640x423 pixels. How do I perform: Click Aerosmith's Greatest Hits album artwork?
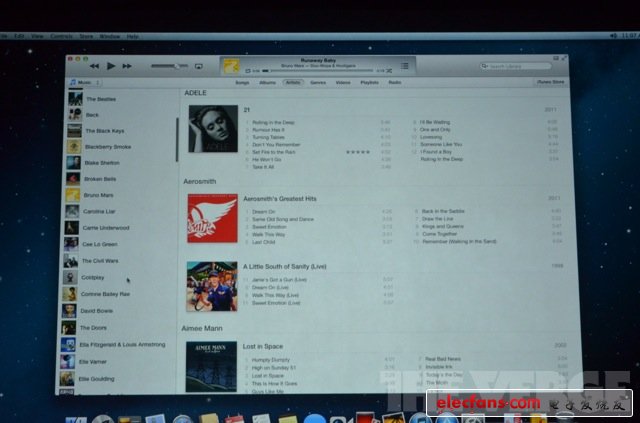click(x=212, y=219)
